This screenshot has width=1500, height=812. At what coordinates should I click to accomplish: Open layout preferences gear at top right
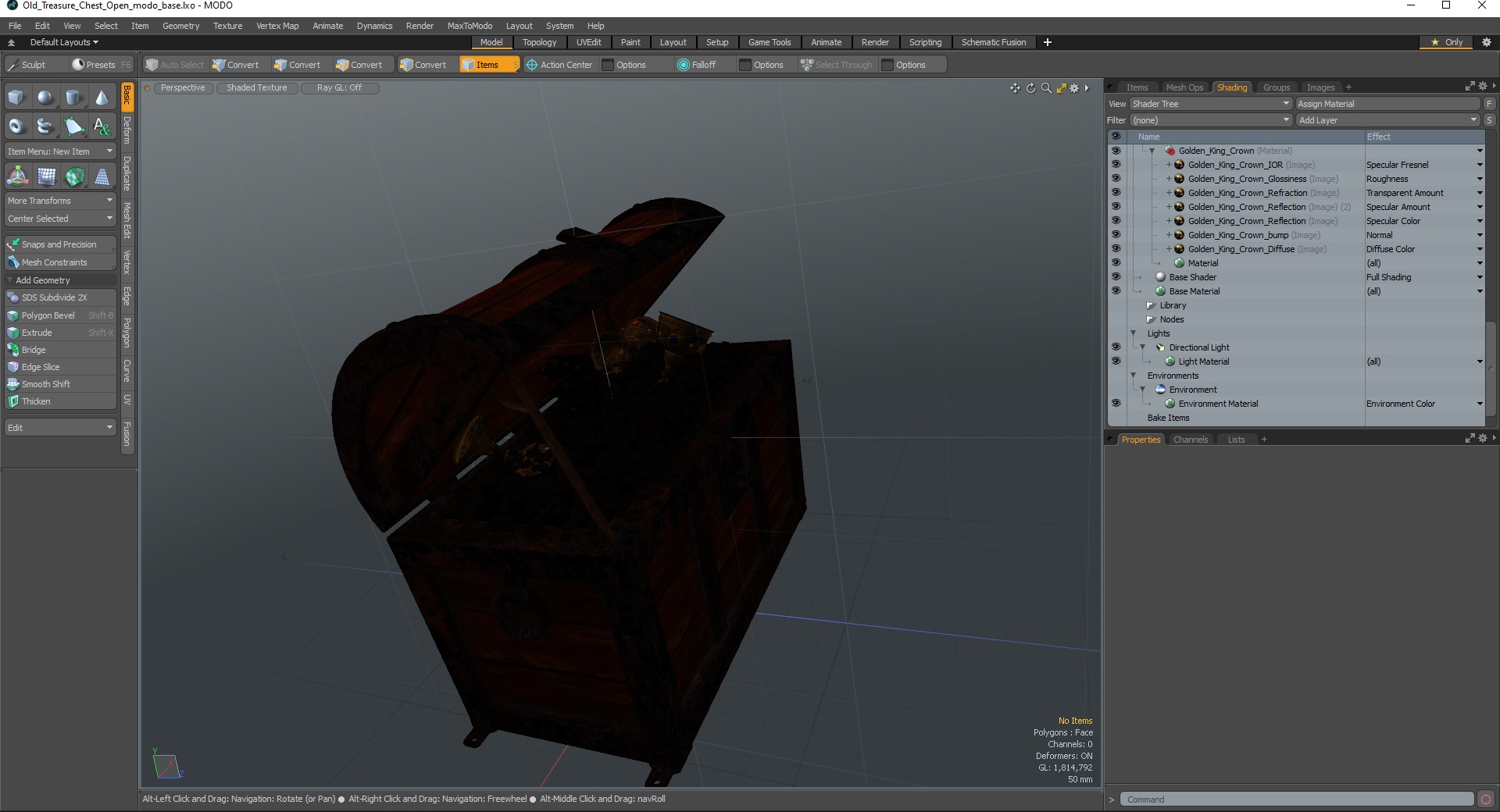pos(1486,42)
